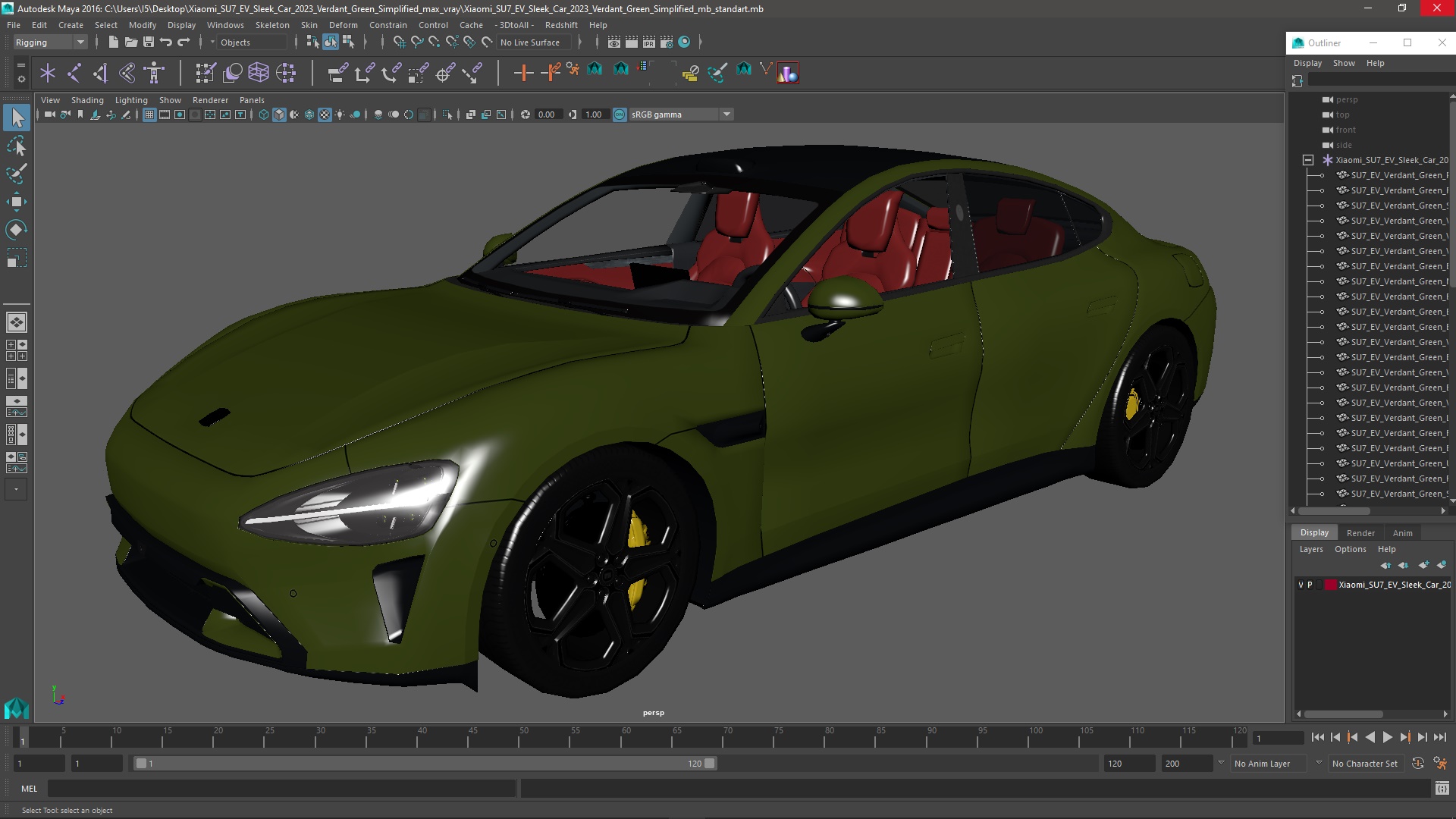Image resolution: width=1456 pixels, height=819 pixels.
Task: Open the Redshift menu
Action: (x=561, y=25)
